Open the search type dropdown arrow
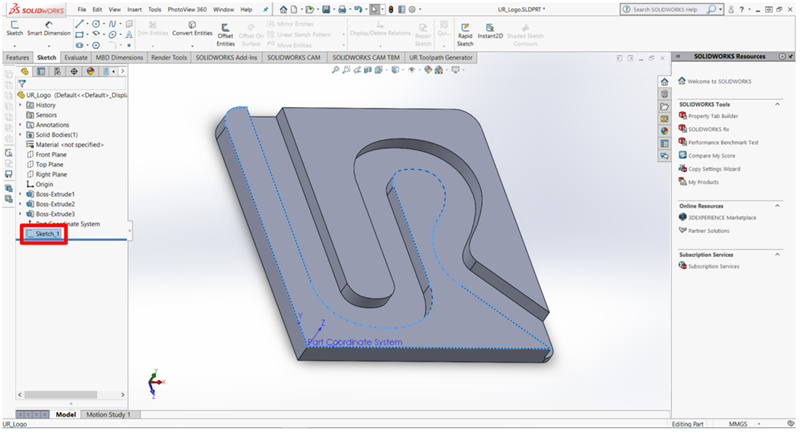 pyautogui.click(x=720, y=9)
